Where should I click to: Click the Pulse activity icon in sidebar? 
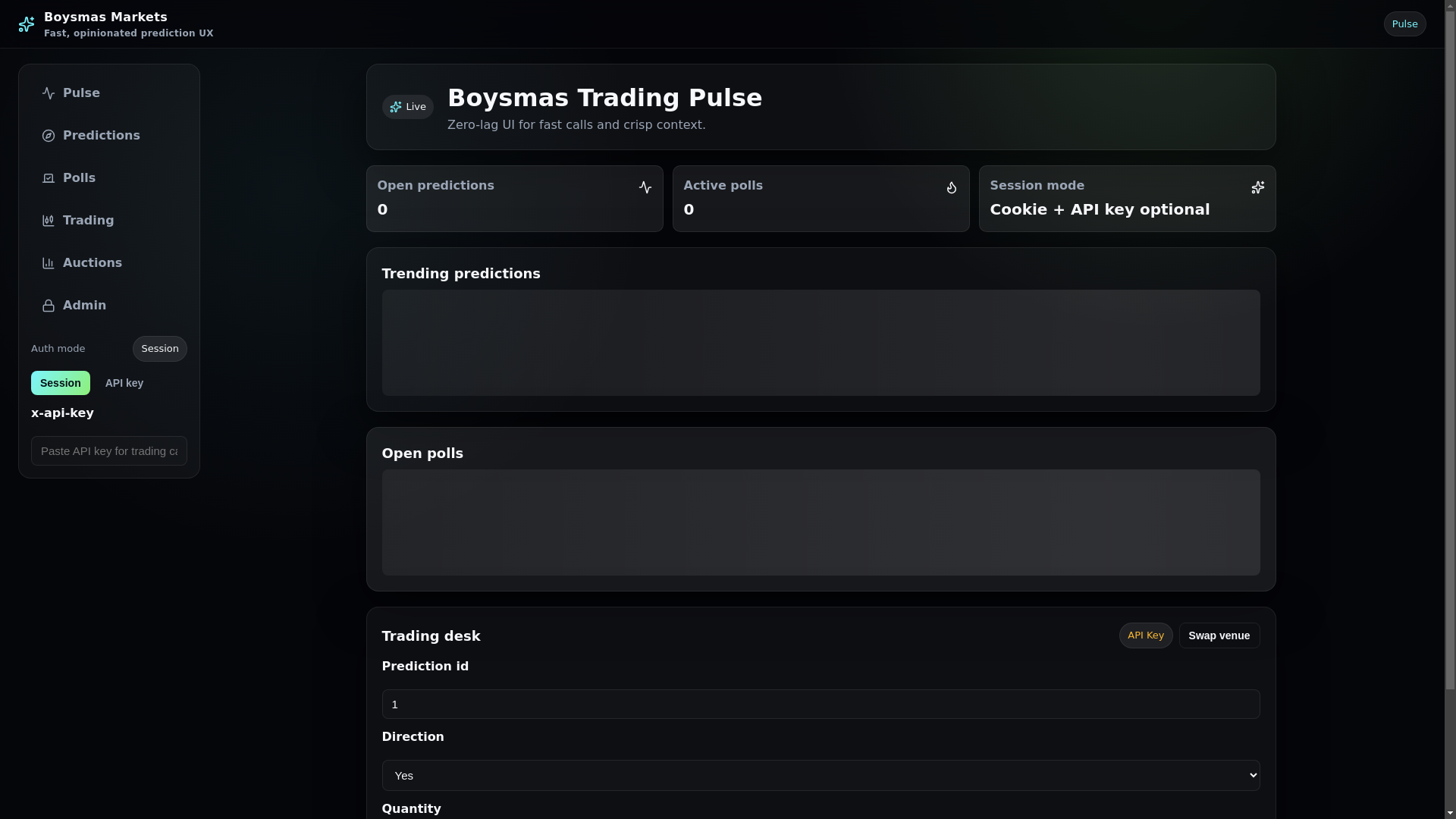coord(49,93)
